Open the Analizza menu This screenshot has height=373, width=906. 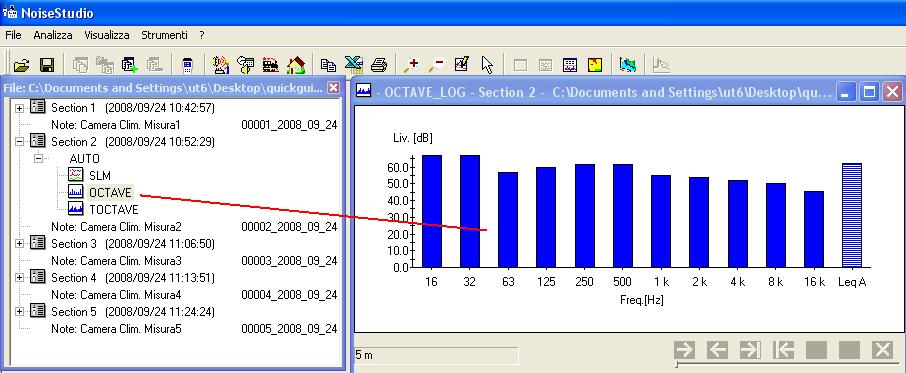click(53, 35)
